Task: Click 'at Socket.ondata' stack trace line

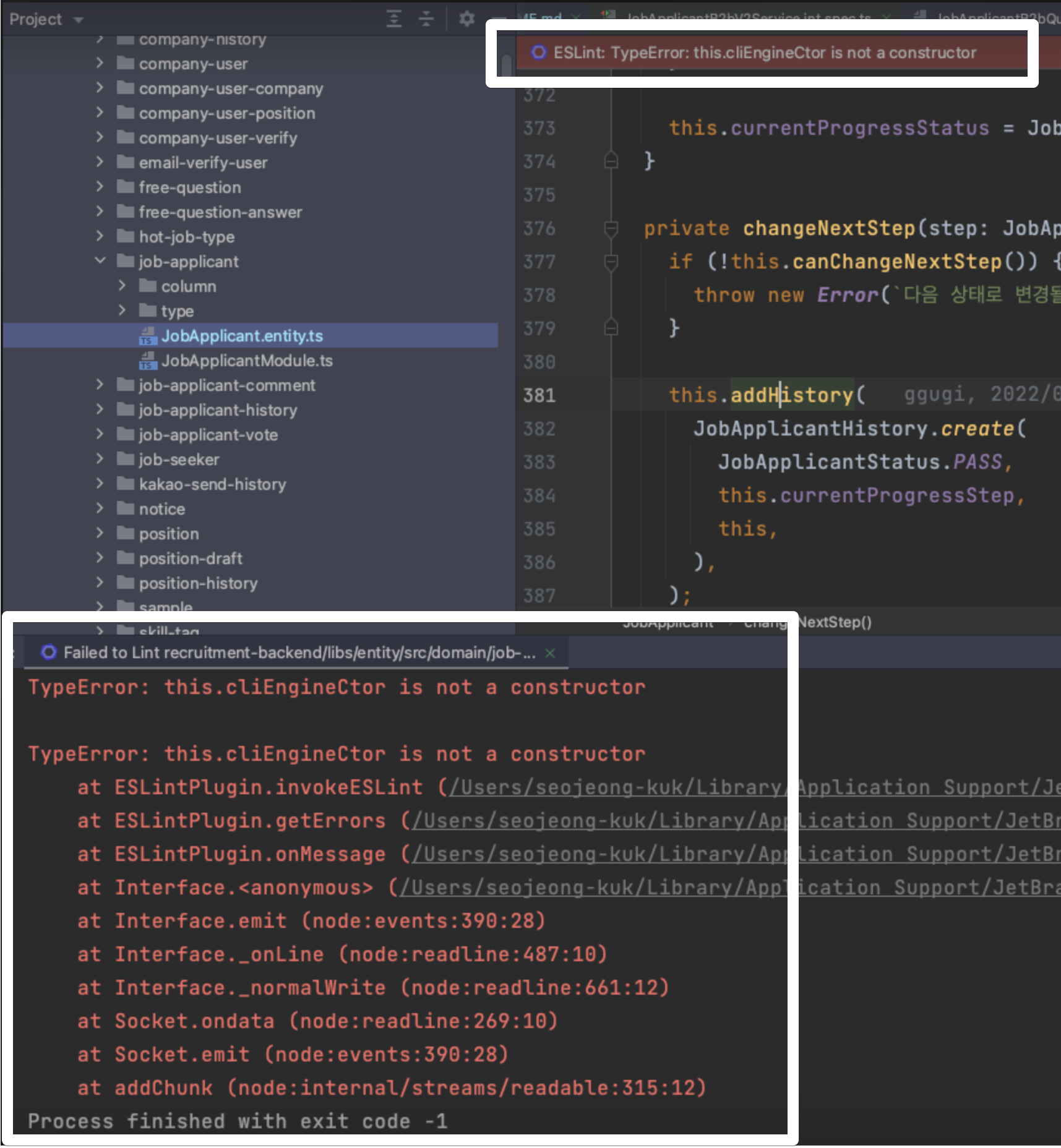Action: click(317, 1021)
